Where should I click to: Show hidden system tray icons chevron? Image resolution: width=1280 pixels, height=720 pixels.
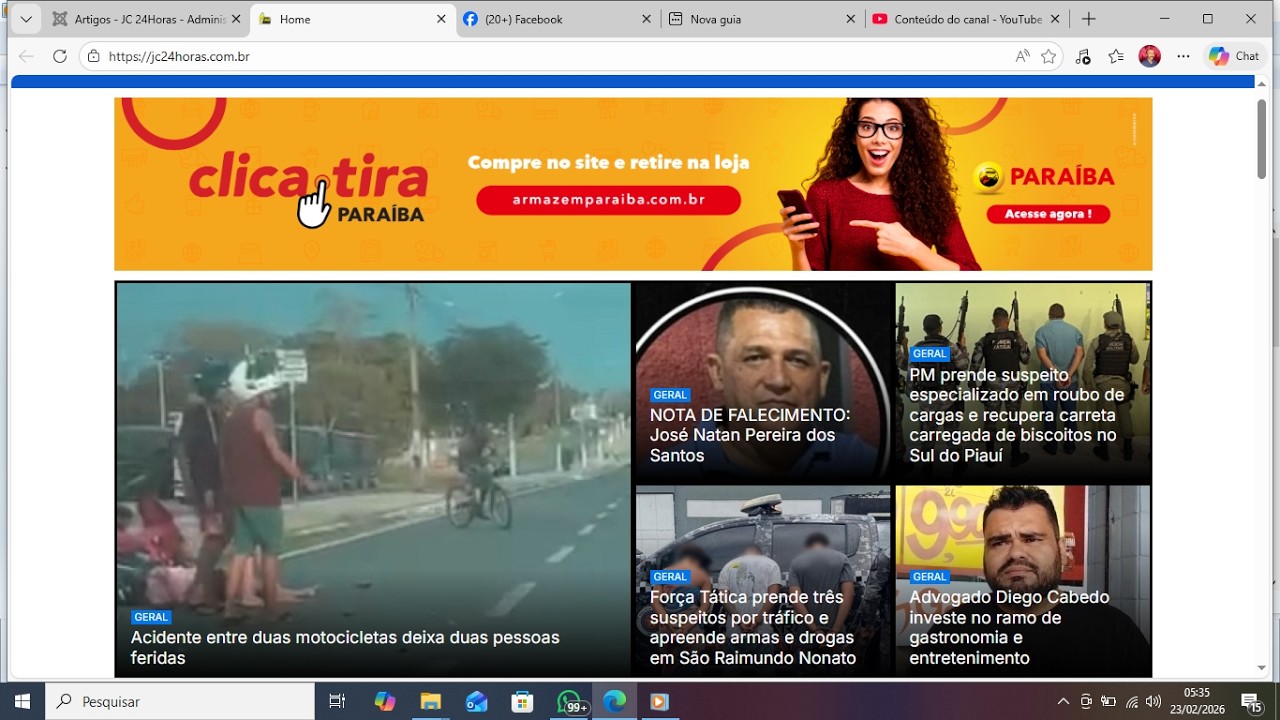(1063, 701)
